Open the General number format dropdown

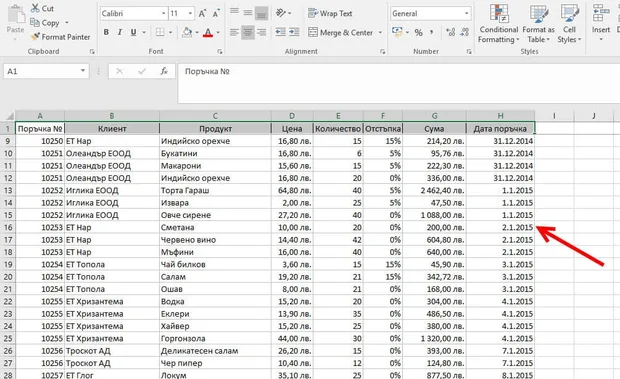467,13
